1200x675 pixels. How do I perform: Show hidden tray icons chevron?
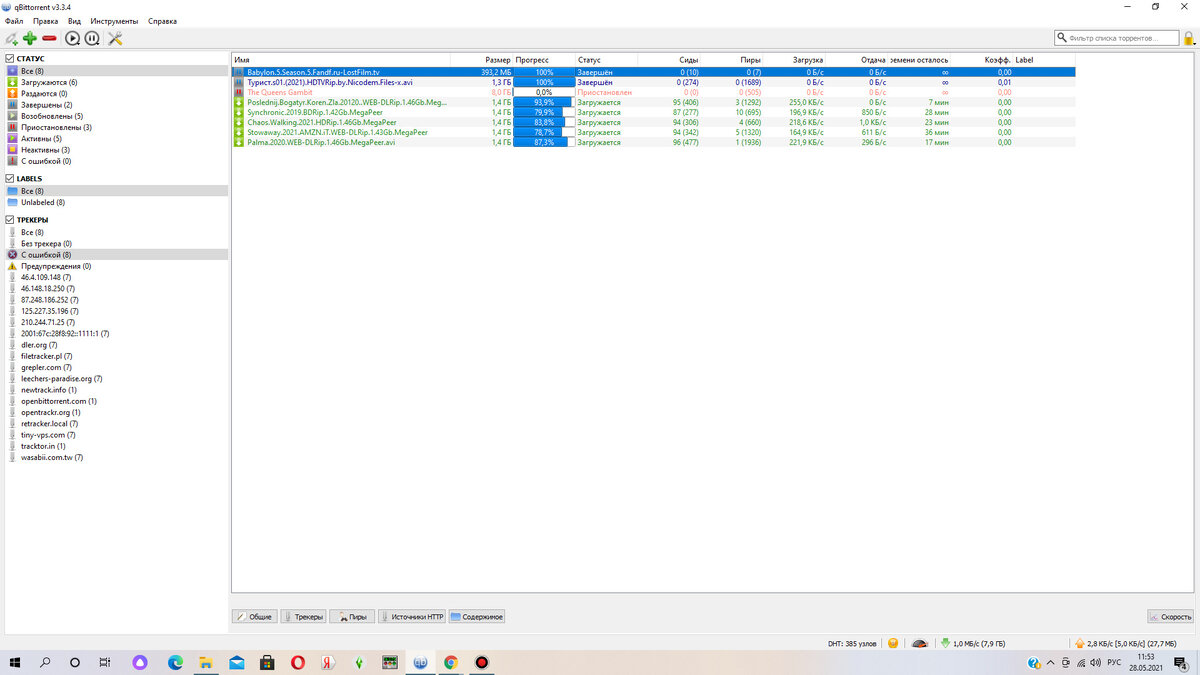(1049, 663)
